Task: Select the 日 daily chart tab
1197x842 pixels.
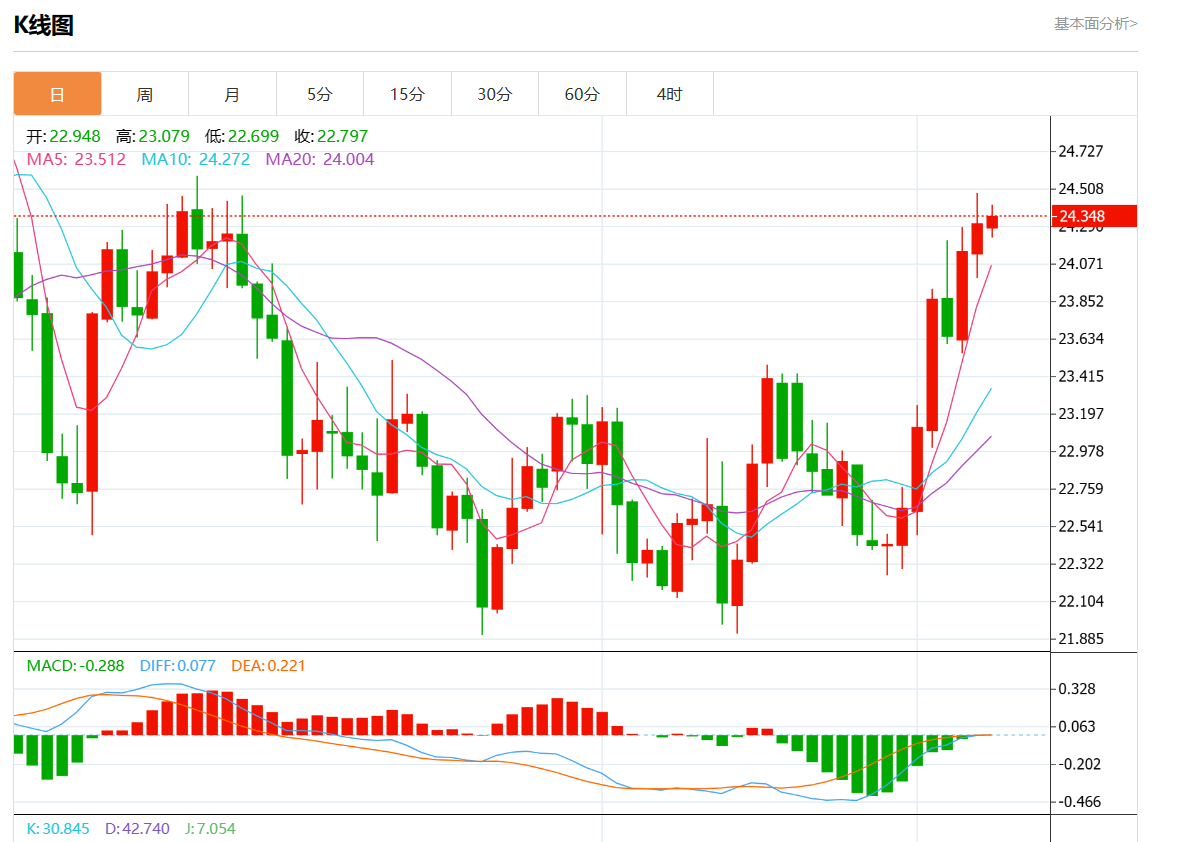Action: [x=57, y=94]
